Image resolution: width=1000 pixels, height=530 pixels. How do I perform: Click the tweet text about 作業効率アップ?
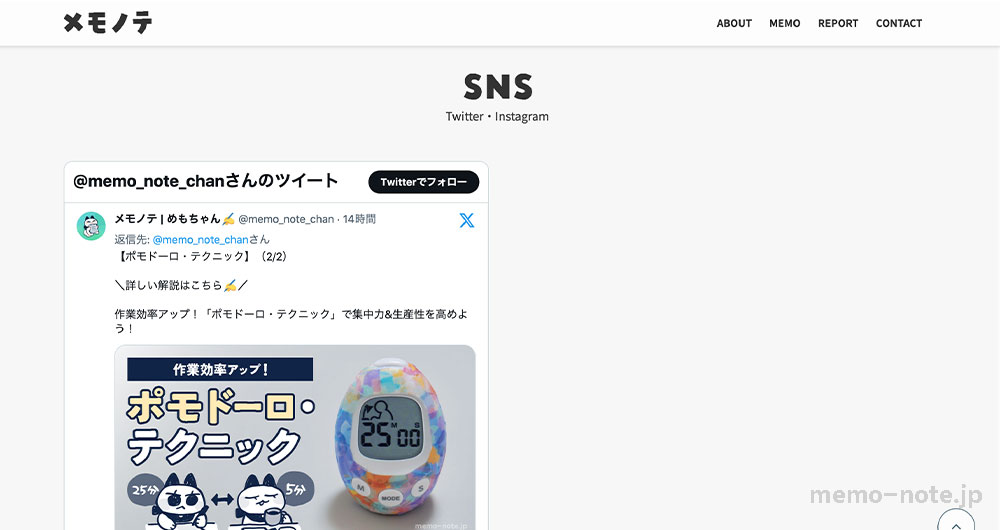[x=291, y=321]
